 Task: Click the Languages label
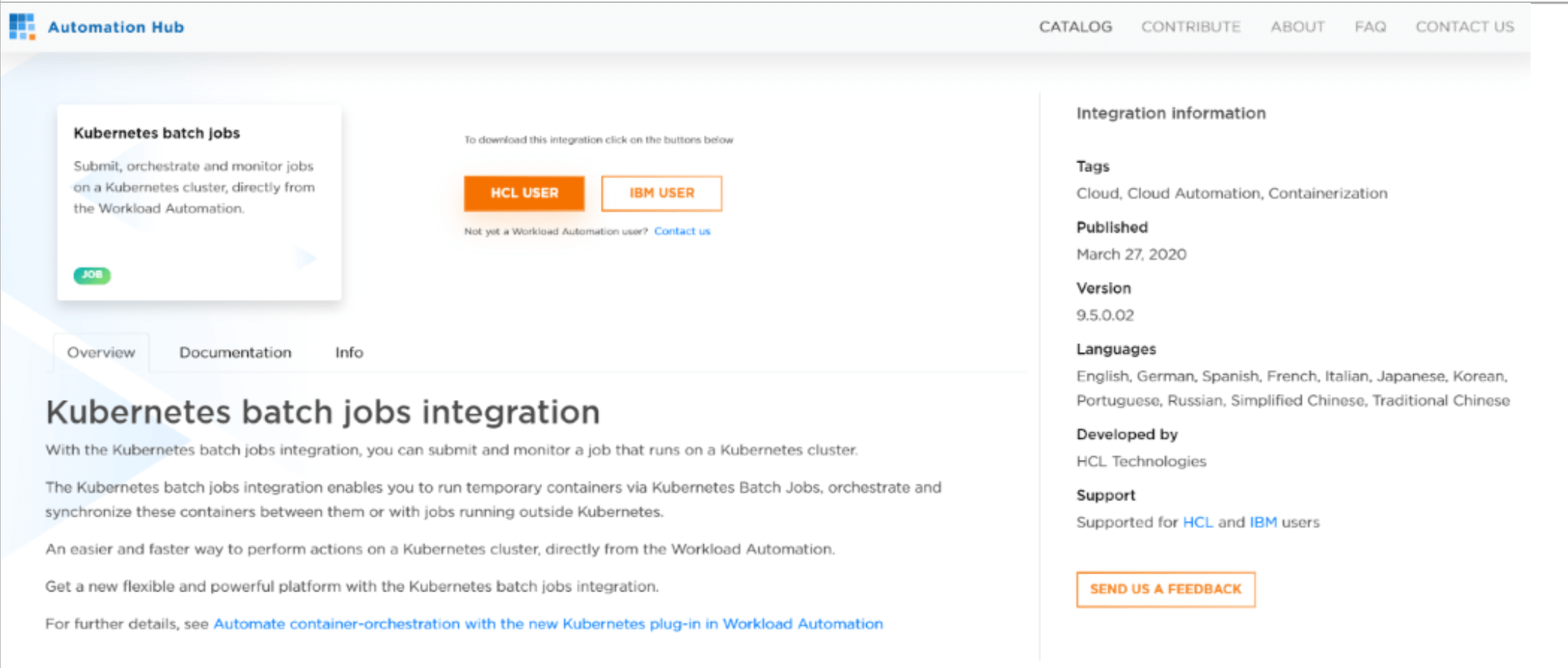[1116, 349]
